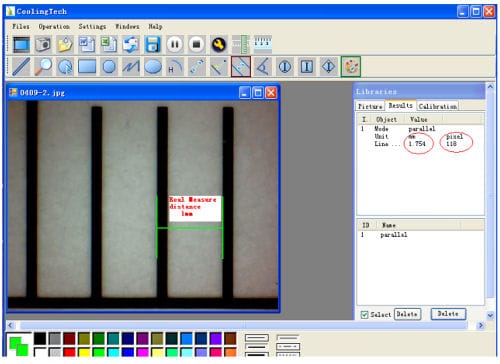Pick the orange color swatch
The height and width of the screenshot is (364, 500).
(230, 352)
